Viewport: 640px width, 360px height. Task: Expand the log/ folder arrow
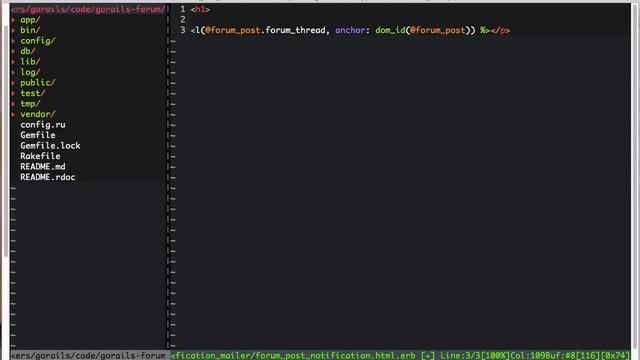(x=13, y=72)
